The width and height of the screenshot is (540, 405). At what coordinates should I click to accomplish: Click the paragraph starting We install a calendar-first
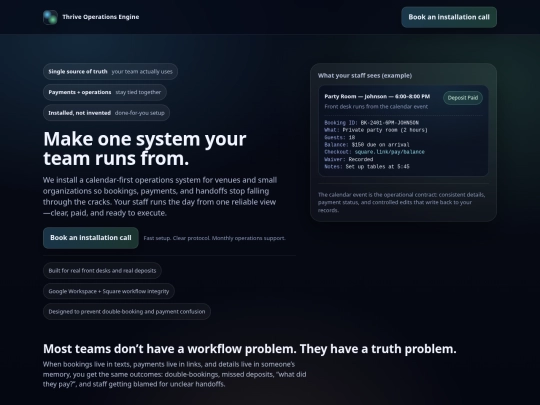160,196
